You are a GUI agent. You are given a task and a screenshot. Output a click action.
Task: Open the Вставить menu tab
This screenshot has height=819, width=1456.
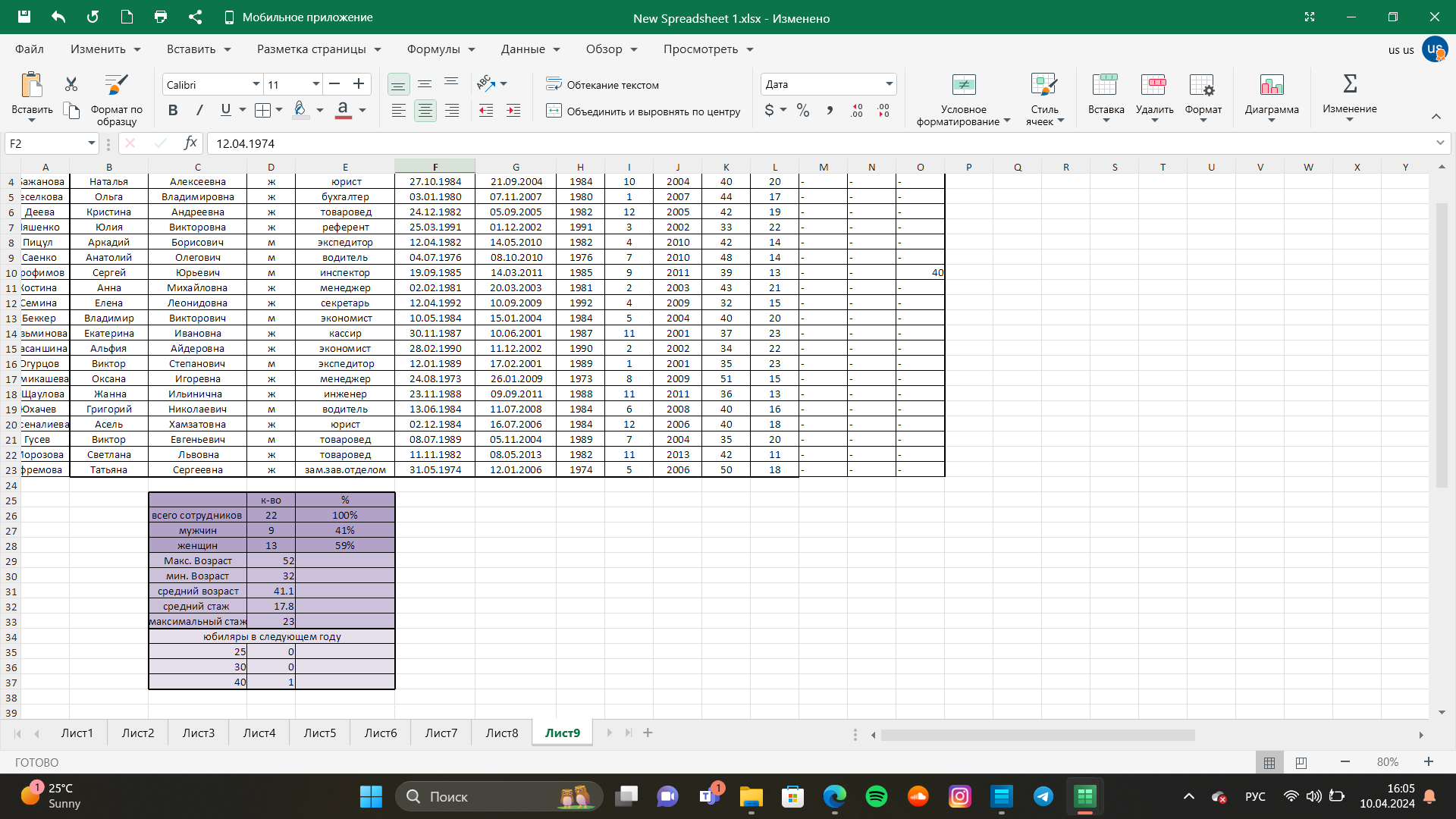tap(198, 49)
